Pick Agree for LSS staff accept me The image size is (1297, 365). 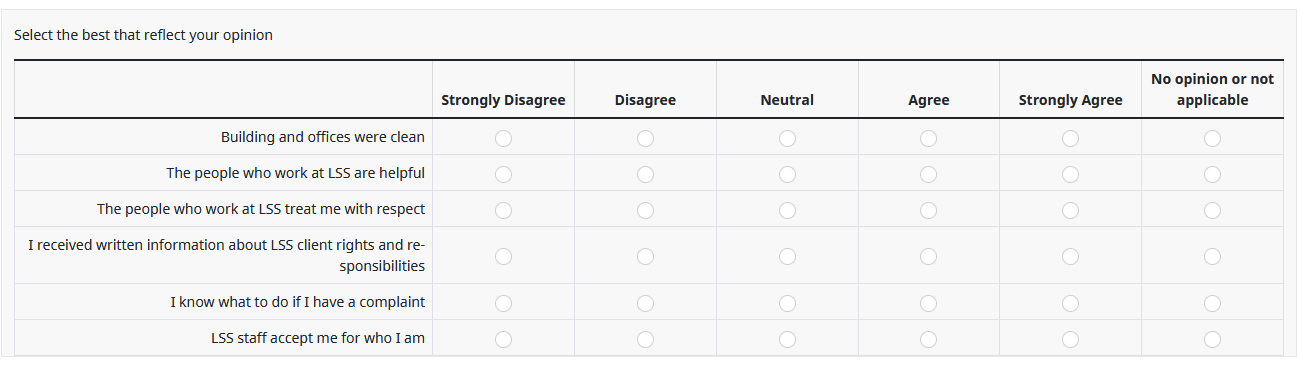tap(929, 339)
